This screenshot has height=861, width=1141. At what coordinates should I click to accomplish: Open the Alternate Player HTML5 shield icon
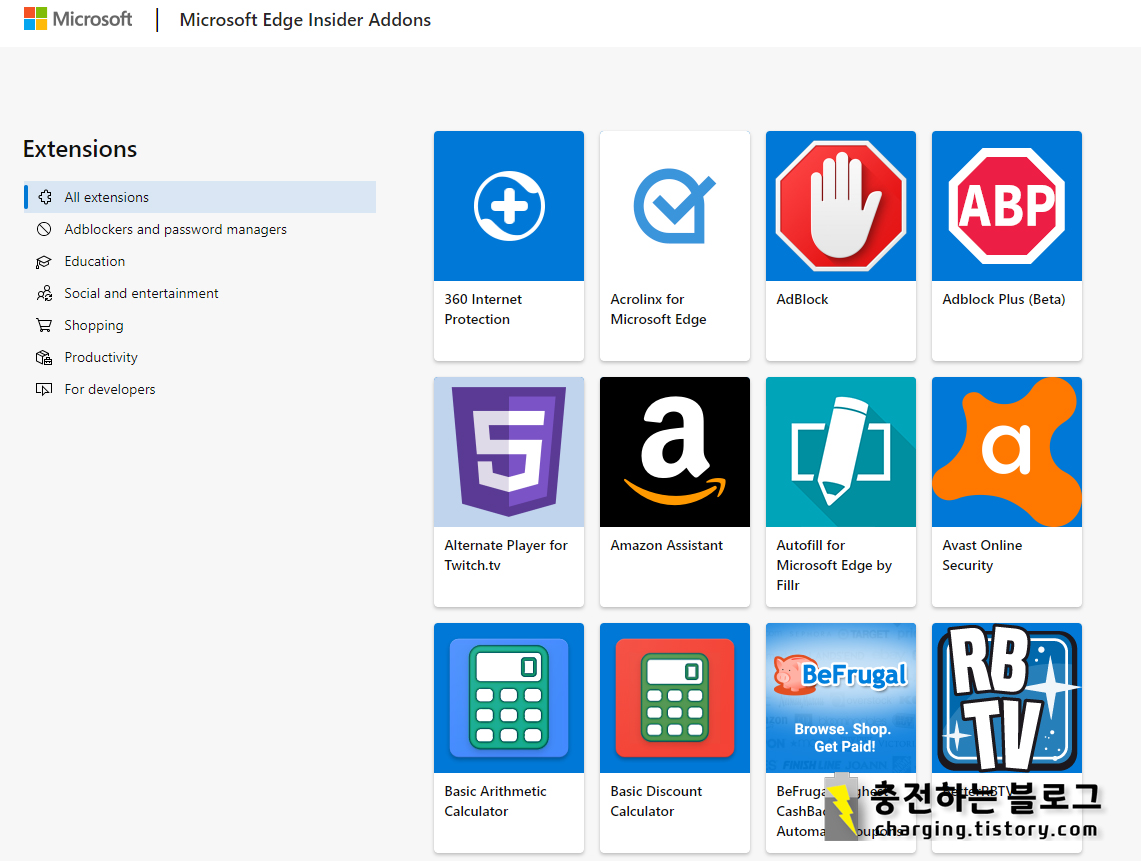509,452
